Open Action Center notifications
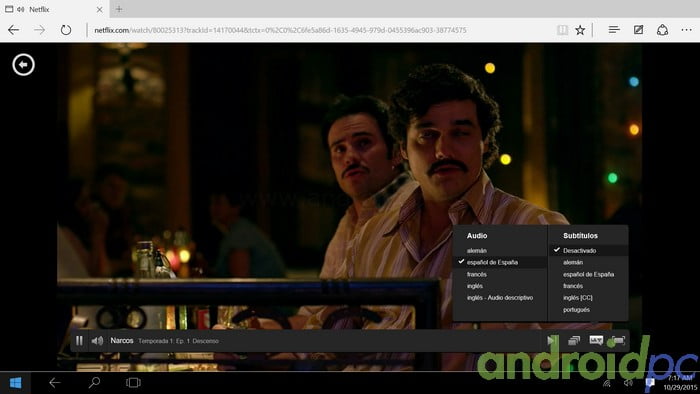Screen dimensions: 700x394 tap(650, 383)
